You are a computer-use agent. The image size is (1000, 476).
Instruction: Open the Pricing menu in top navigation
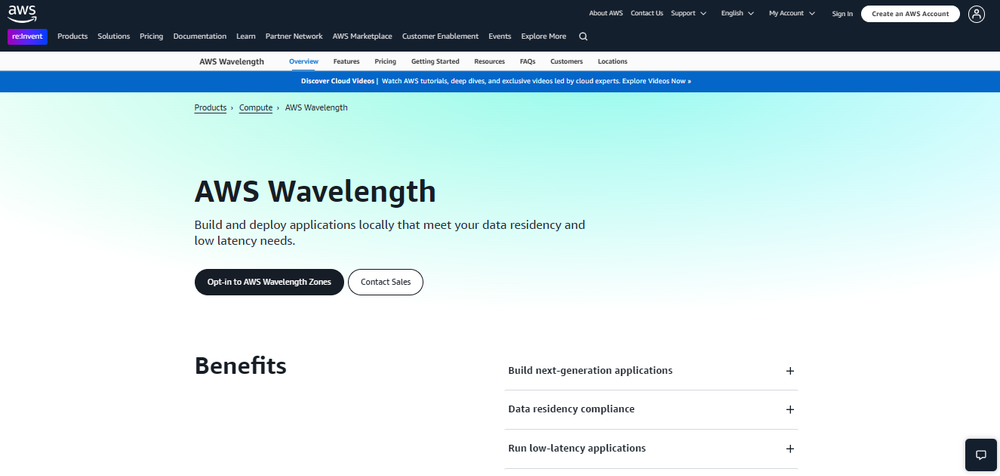point(151,36)
